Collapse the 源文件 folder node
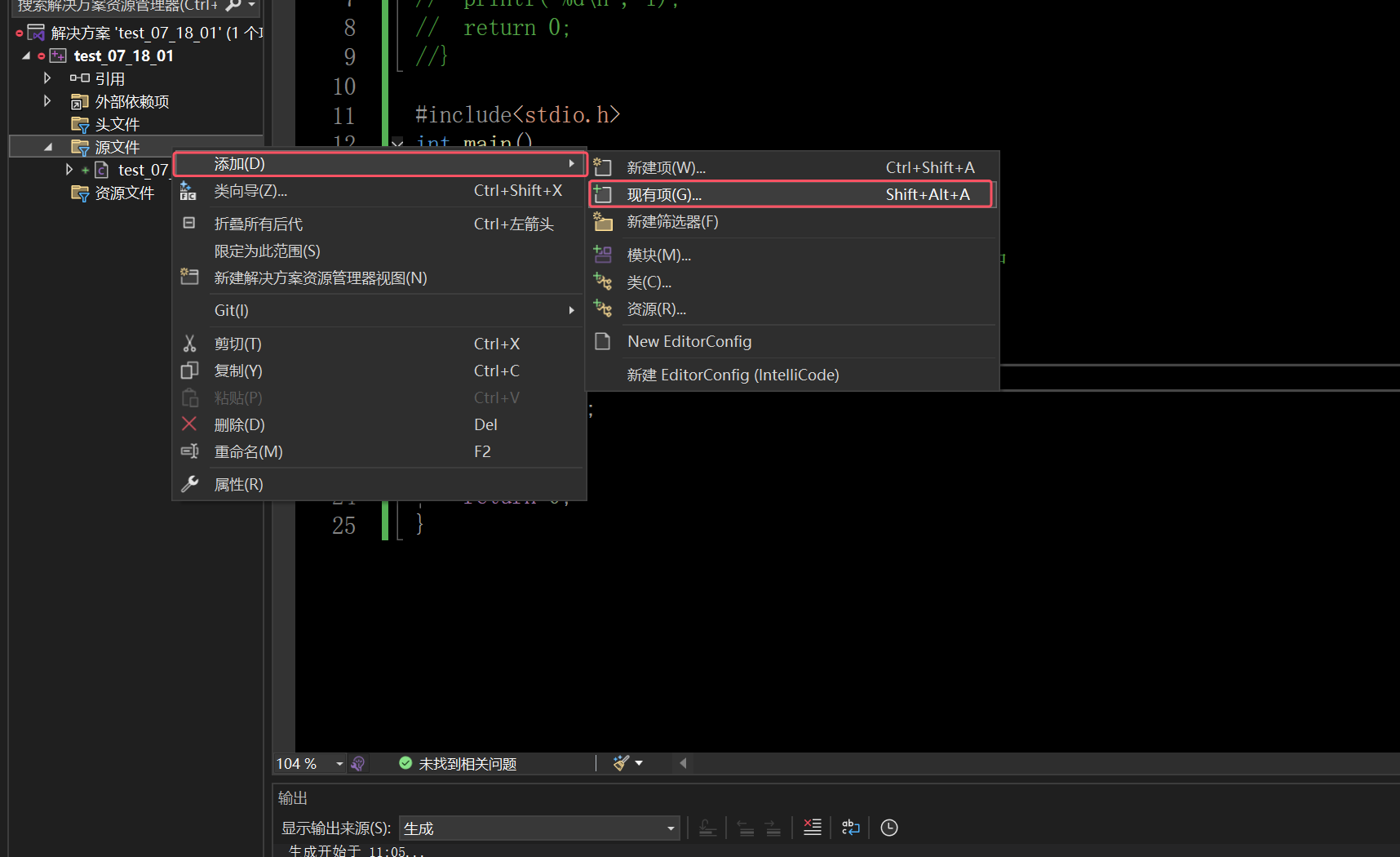Image resolution: width=1400 pixels, height=857 pixels. pos(48,147)
